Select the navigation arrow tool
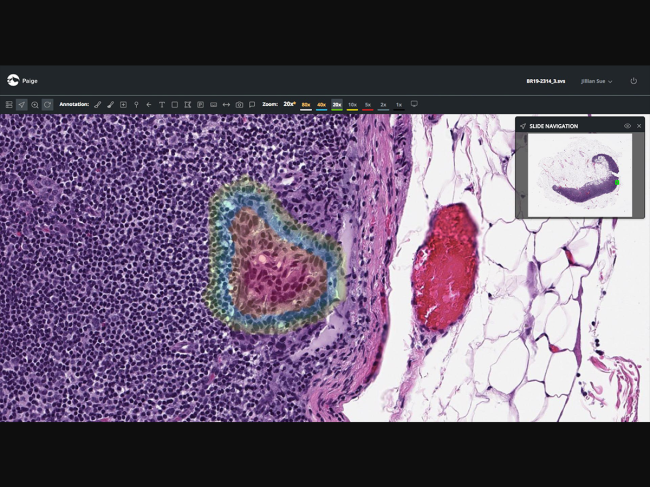The image size is (650, 487). [21, 105]
